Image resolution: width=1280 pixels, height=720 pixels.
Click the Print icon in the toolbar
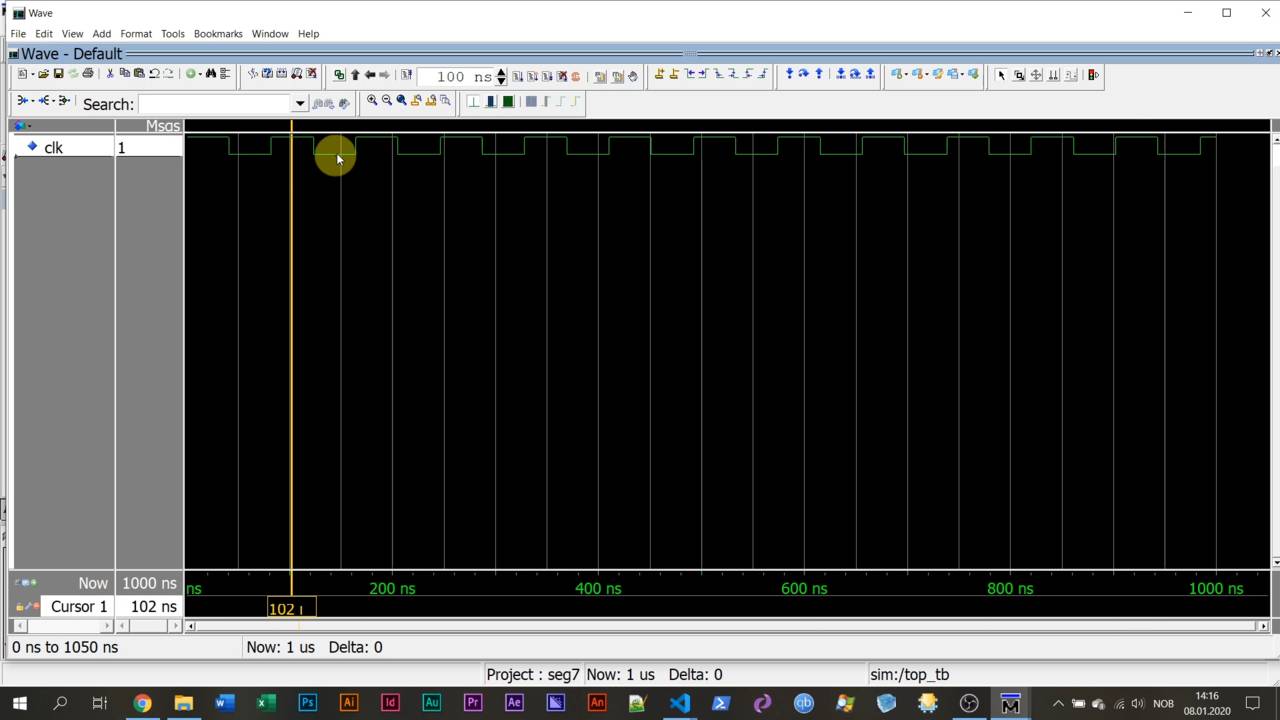(x=88, y=74)
